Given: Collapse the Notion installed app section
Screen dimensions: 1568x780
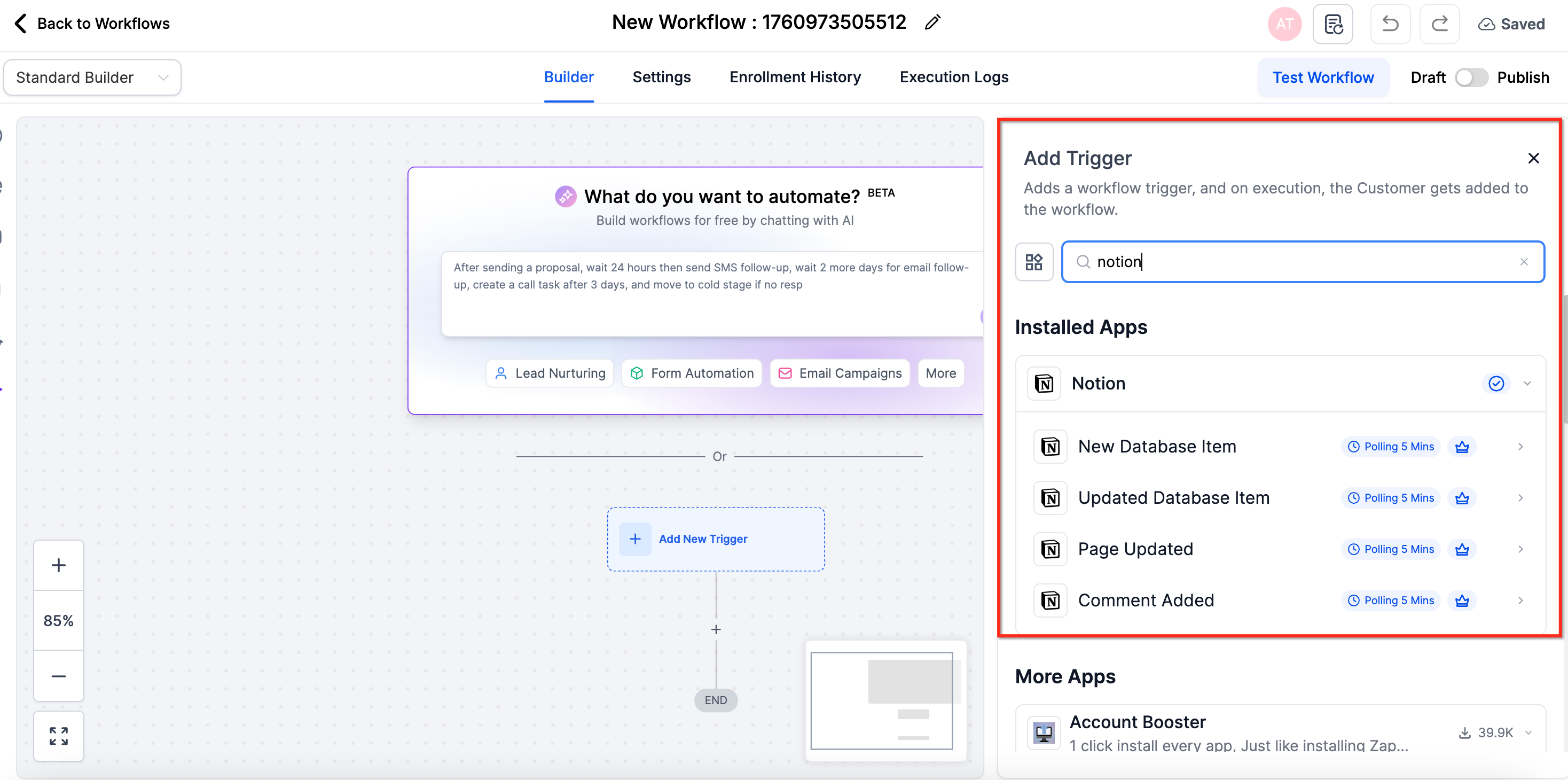Looking at the screenshot, I should (x=1526, y=383).
